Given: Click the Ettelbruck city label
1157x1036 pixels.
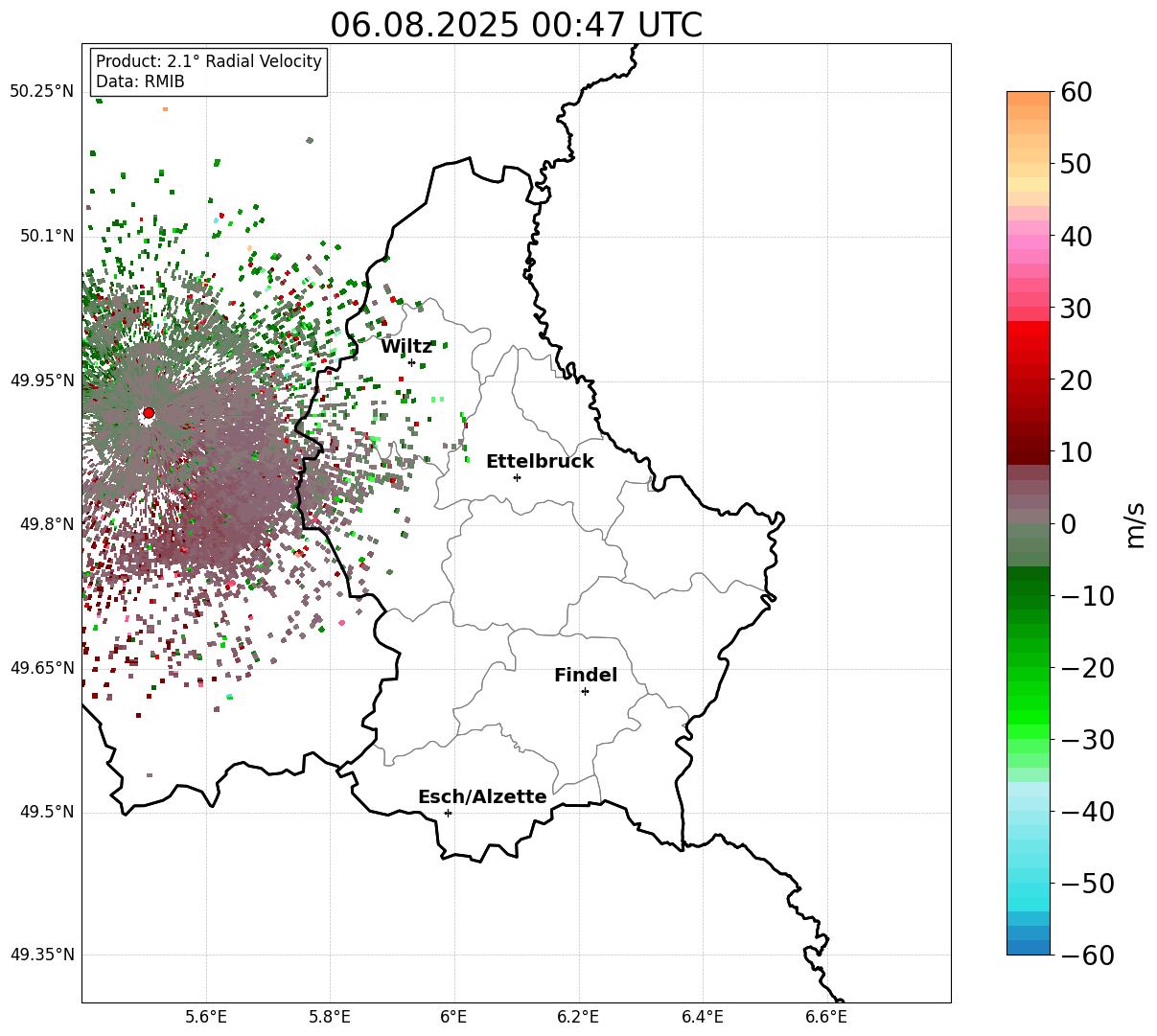Looking at the screenshot, I should 540,462.
